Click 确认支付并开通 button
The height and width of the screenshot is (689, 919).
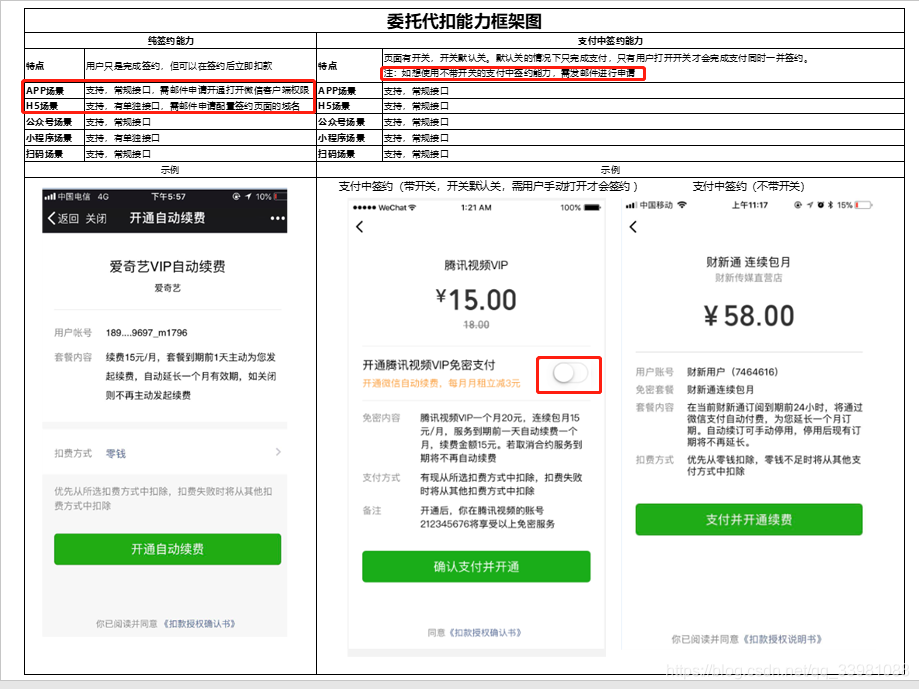point(476,567)
